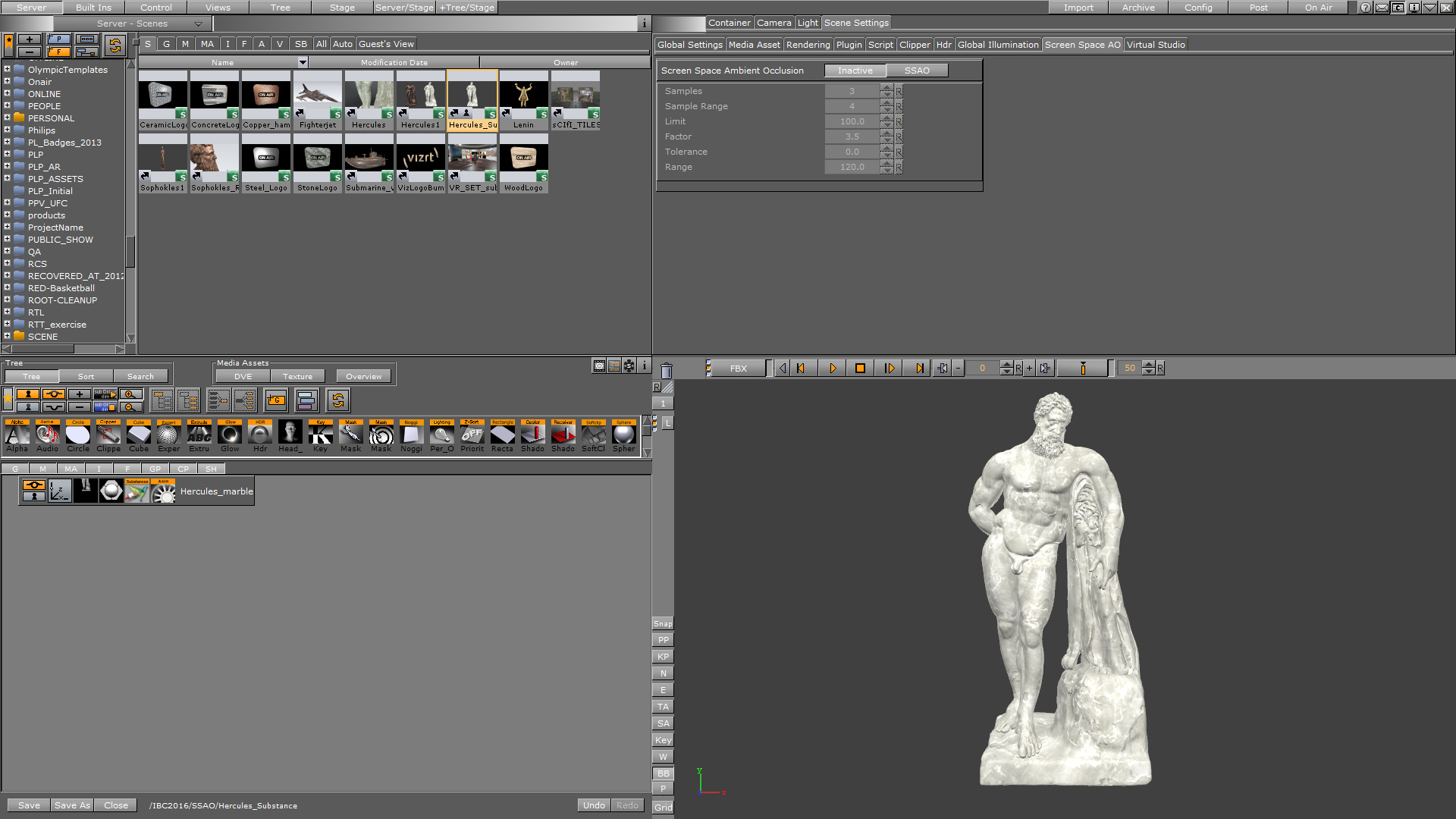Expand the SCENE folder
Viewport: 1456px width, 819px height.
coord(7,336)
